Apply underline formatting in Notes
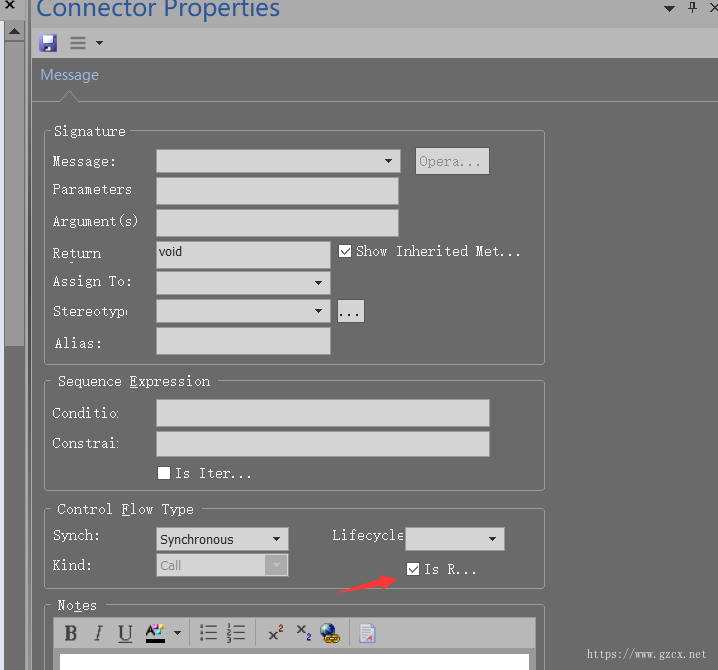This screenshot has height=670, width=718. [125, 633]
